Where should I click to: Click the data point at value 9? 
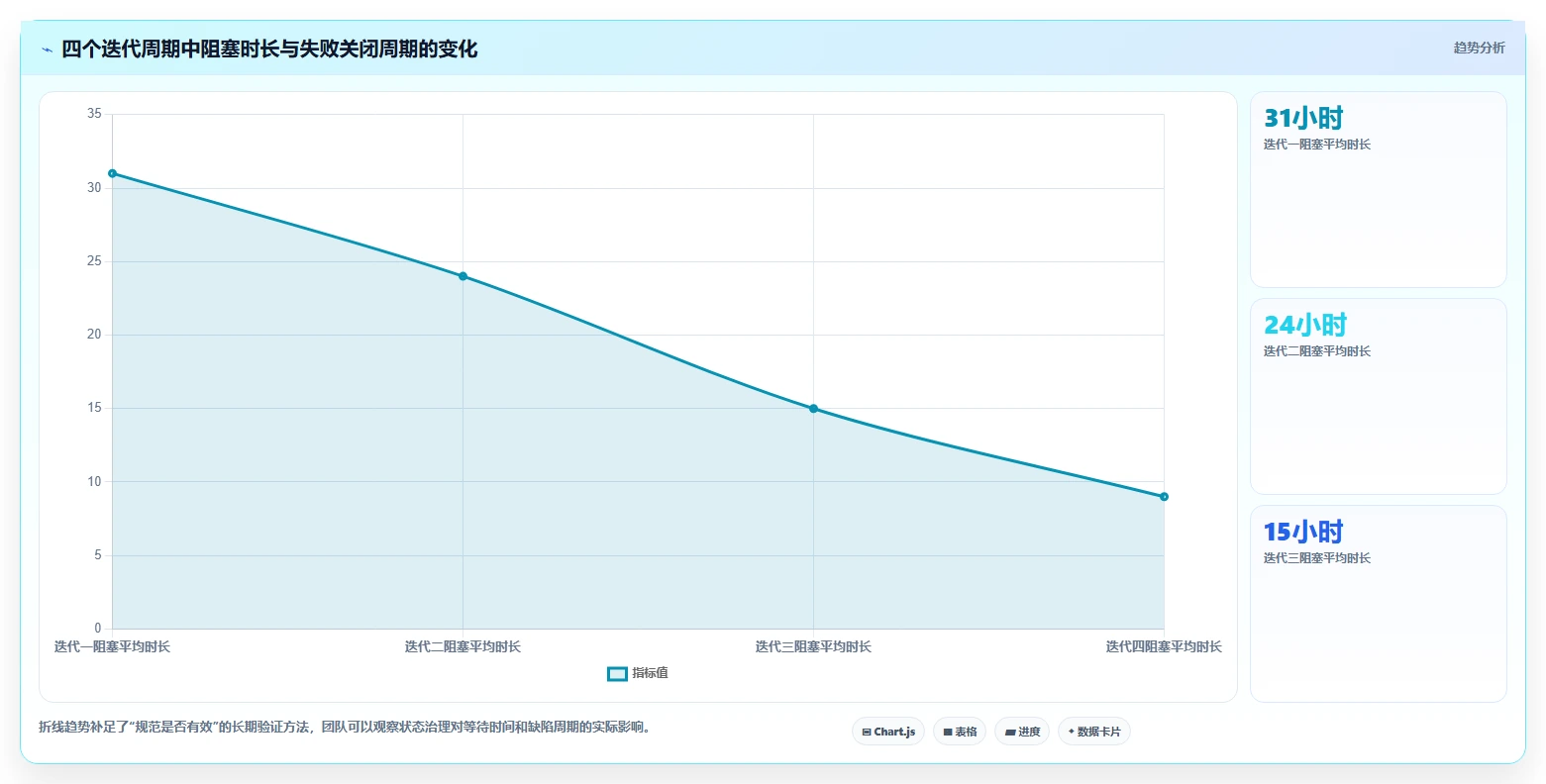1164,496
